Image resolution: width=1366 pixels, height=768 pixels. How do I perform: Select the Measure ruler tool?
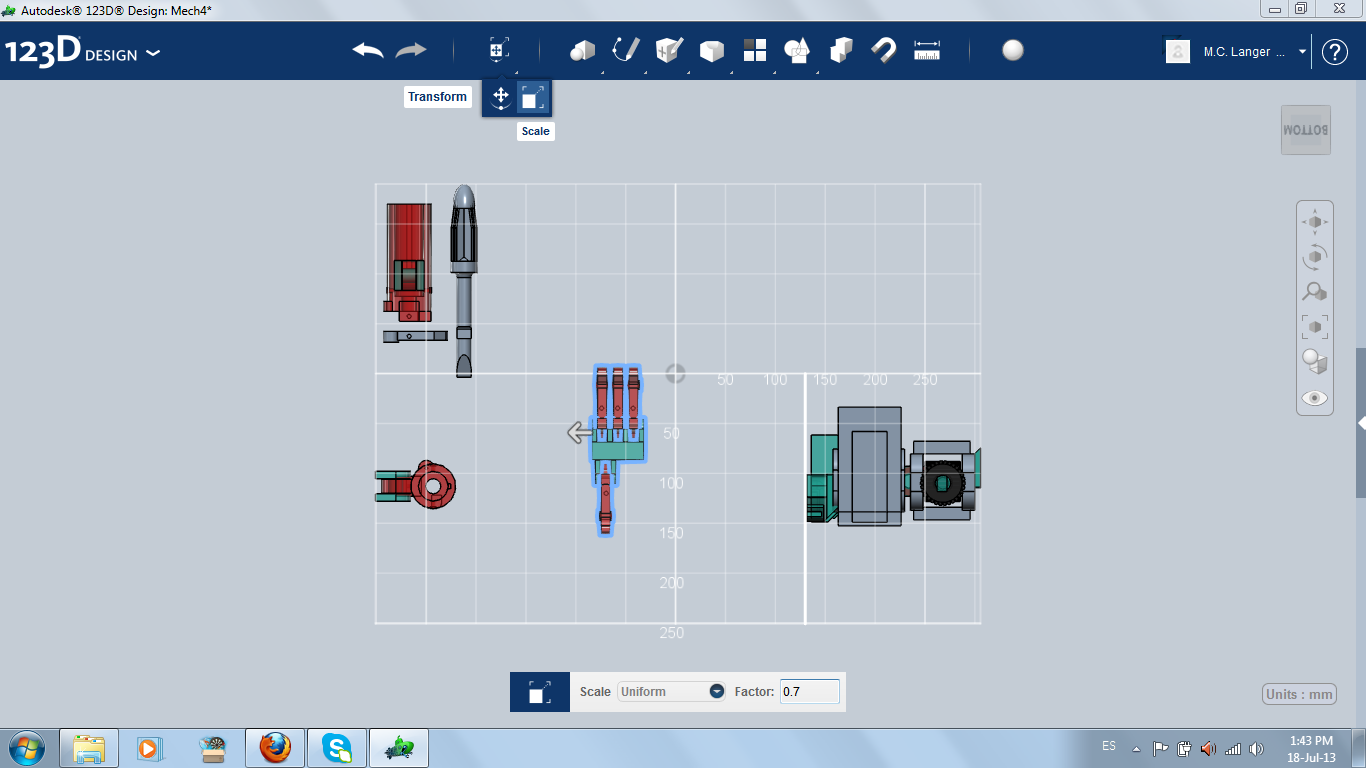tap(927, 50)
